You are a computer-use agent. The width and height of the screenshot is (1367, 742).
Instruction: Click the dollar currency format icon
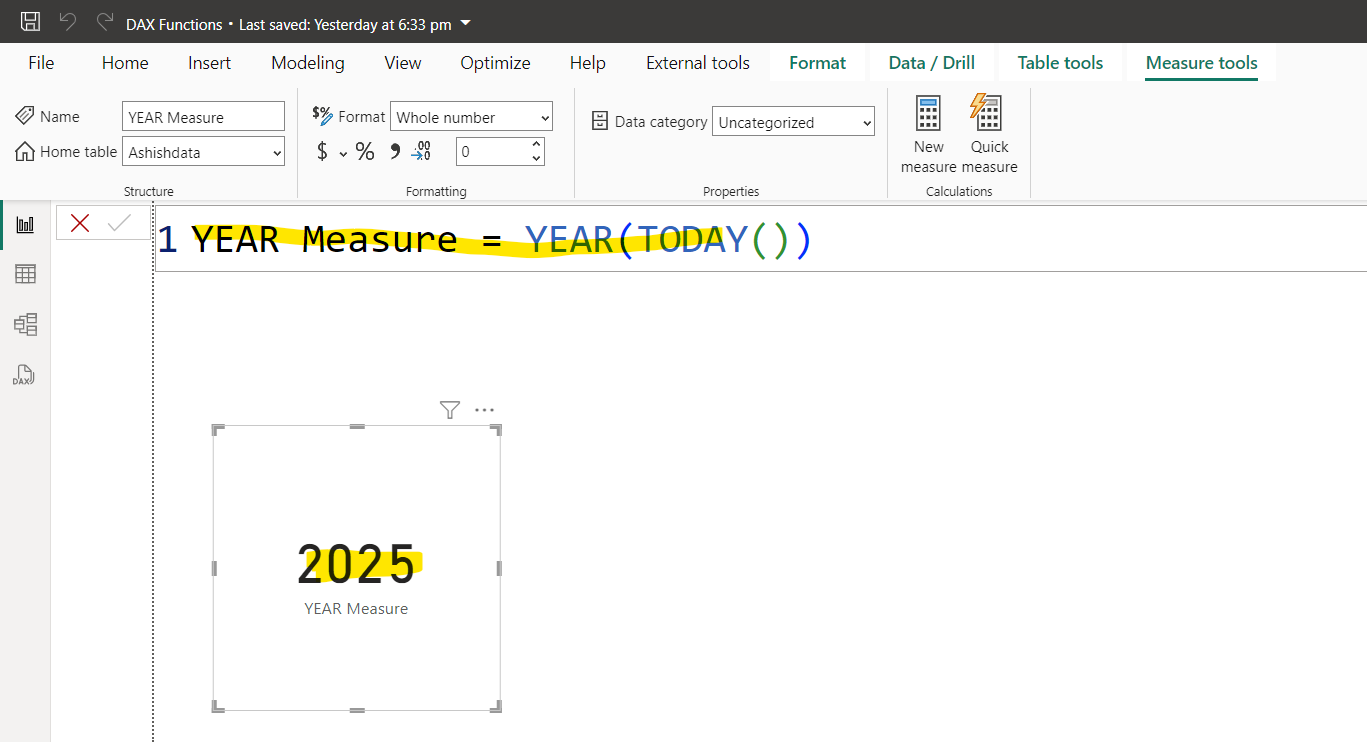tap(321, 151)
